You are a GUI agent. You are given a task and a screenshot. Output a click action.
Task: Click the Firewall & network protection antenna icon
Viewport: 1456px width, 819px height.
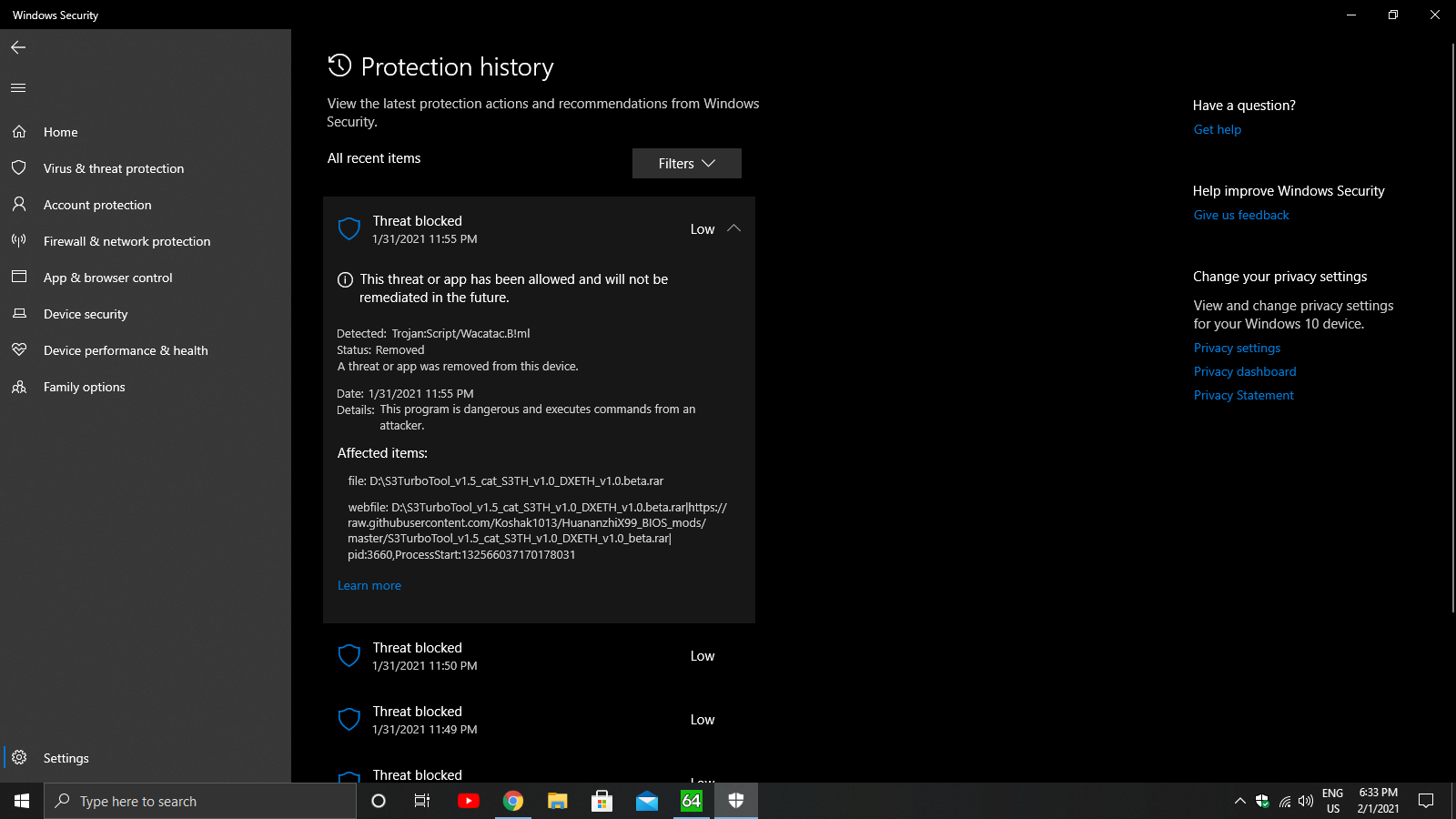(19, 241)
